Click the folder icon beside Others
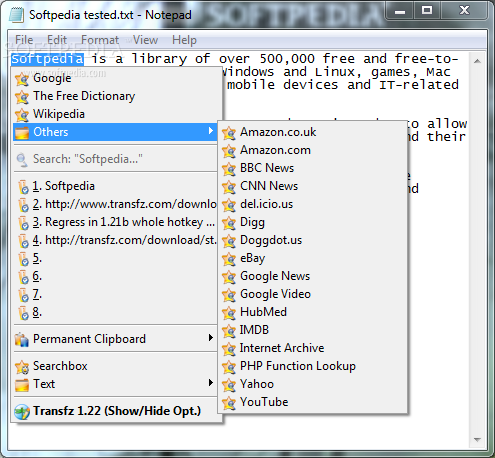The image size is (495, 458). (22, 132)
